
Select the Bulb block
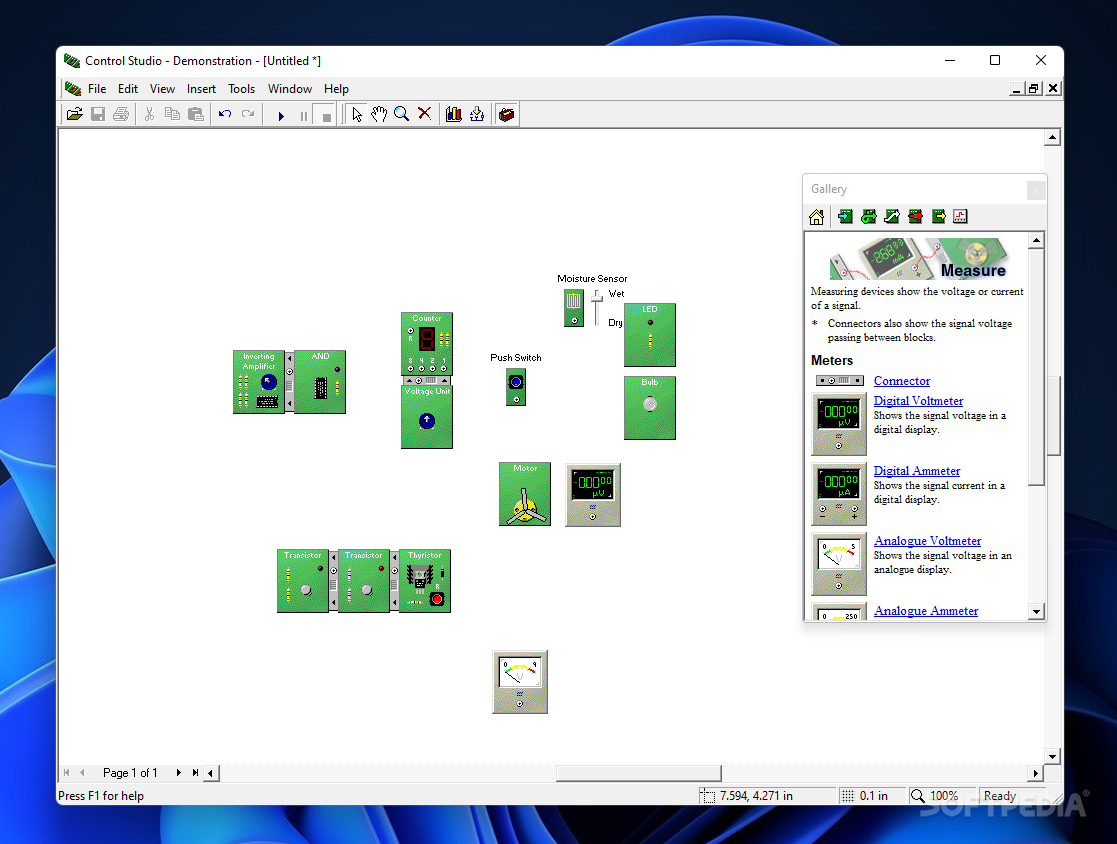(x=650, y=408)
